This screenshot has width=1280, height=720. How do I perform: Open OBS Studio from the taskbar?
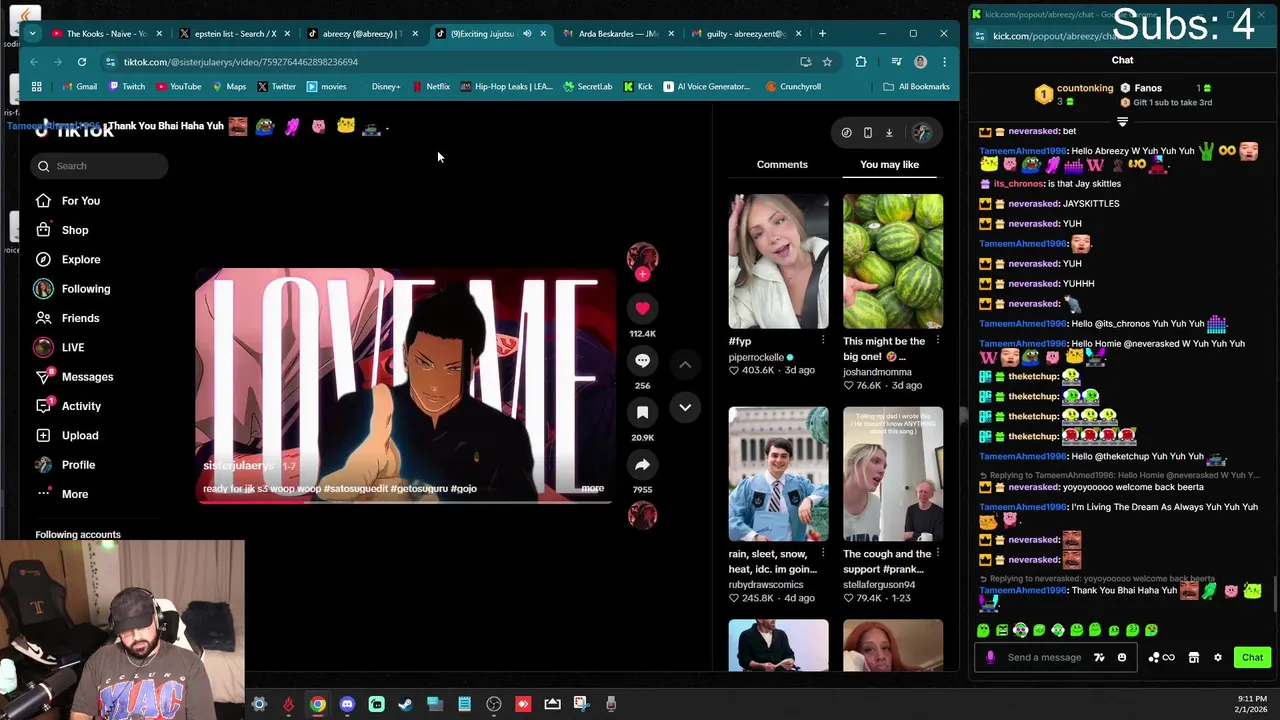click(x=494, y=704)
